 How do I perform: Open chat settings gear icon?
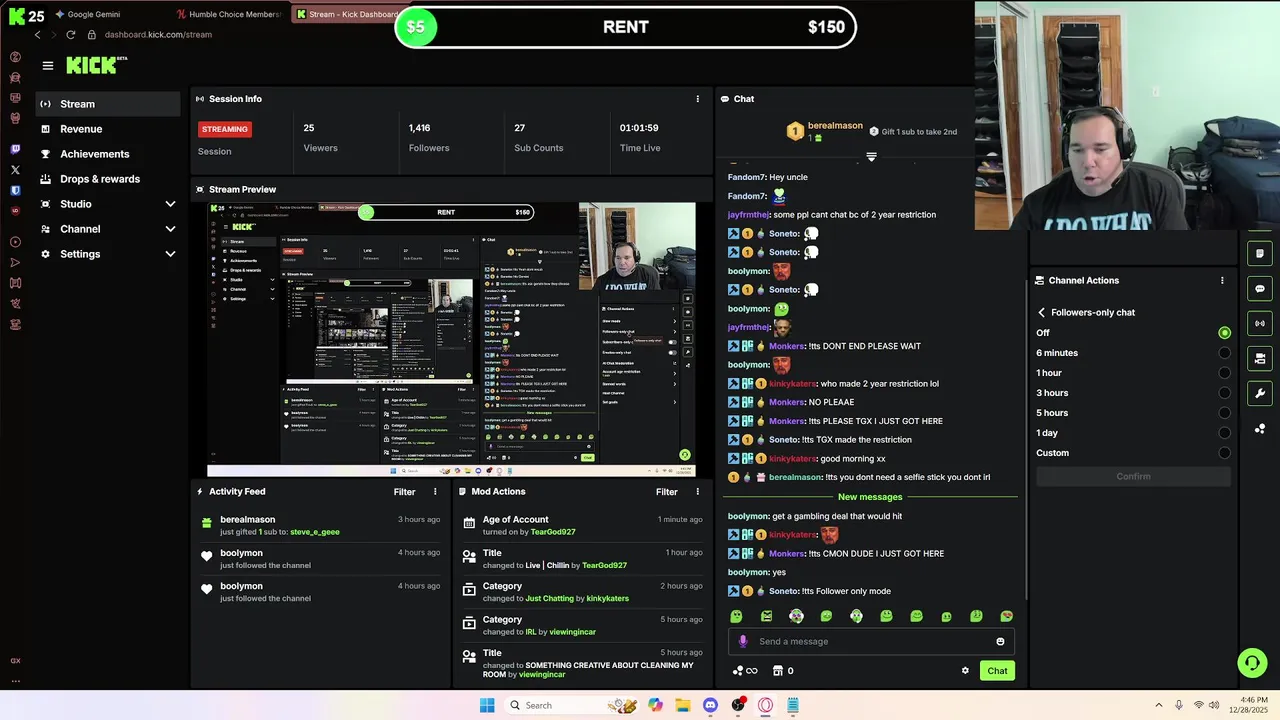(x=965, y=671)
